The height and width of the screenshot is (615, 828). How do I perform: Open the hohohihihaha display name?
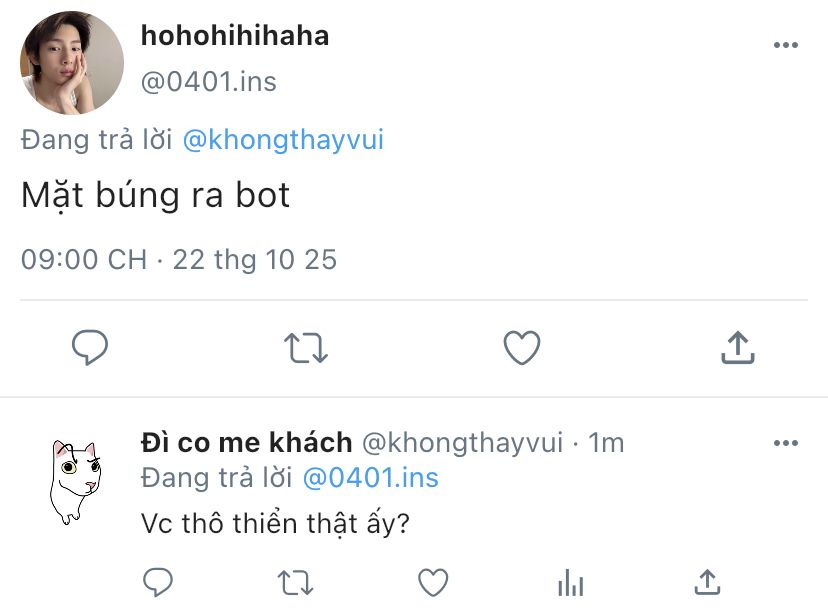[235, 36]
